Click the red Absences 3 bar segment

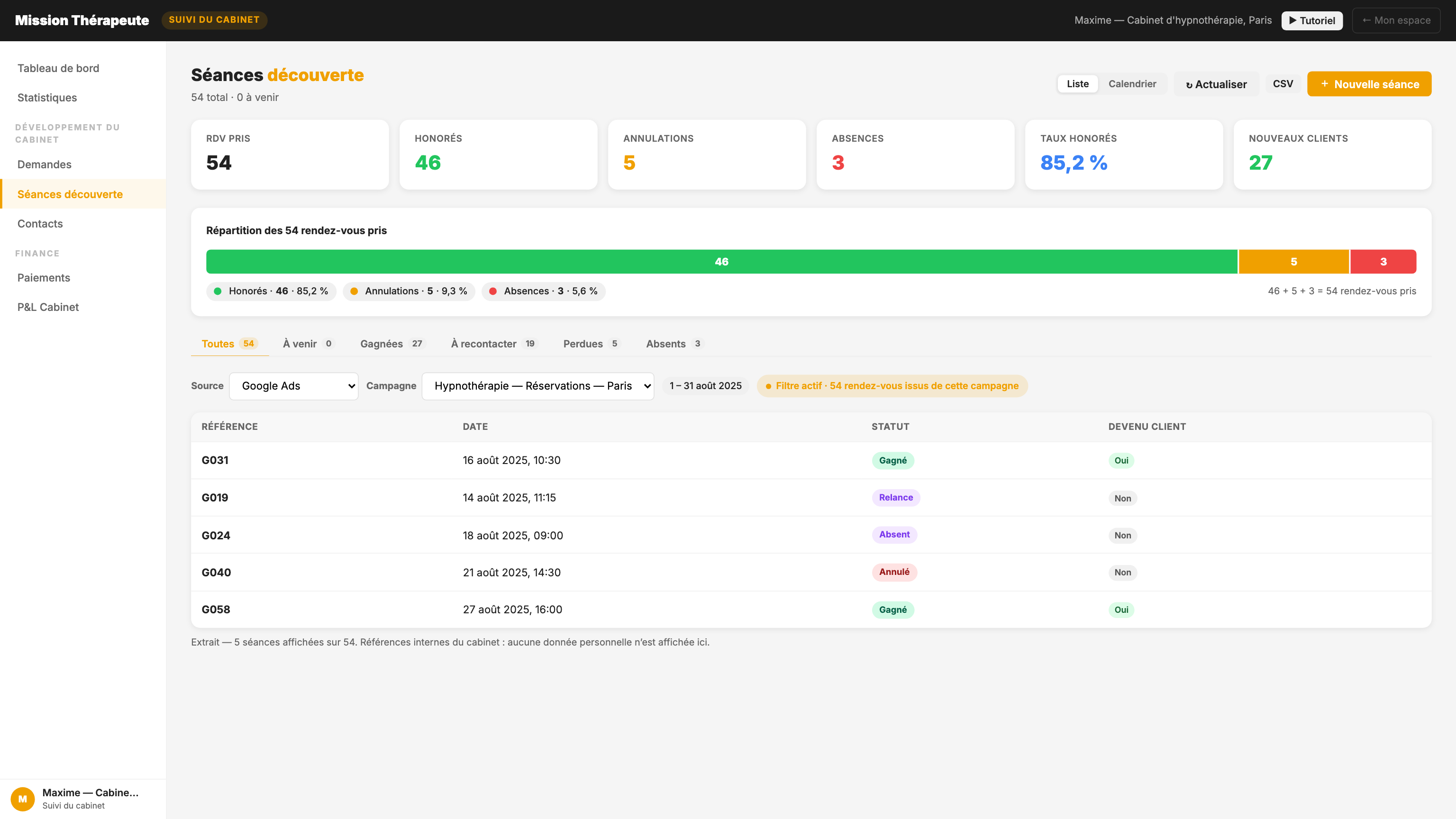[1383, 262]
